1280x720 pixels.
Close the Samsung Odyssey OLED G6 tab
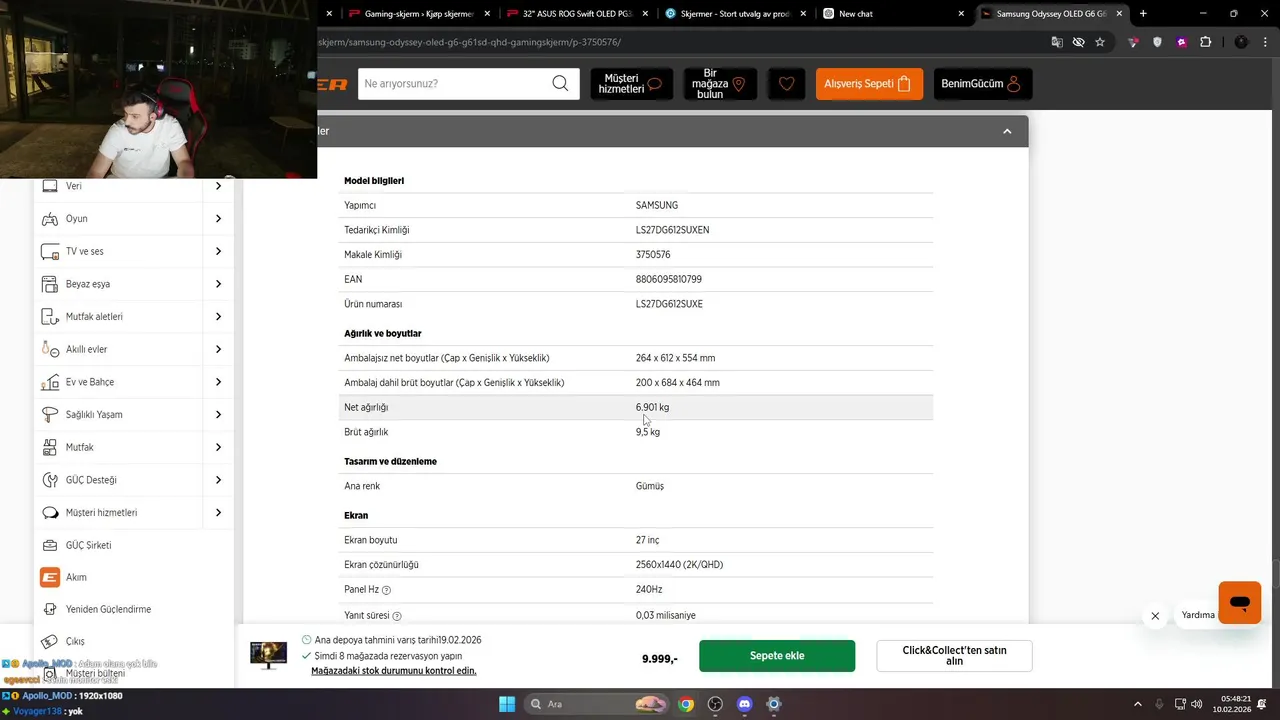click(1119, 14)
